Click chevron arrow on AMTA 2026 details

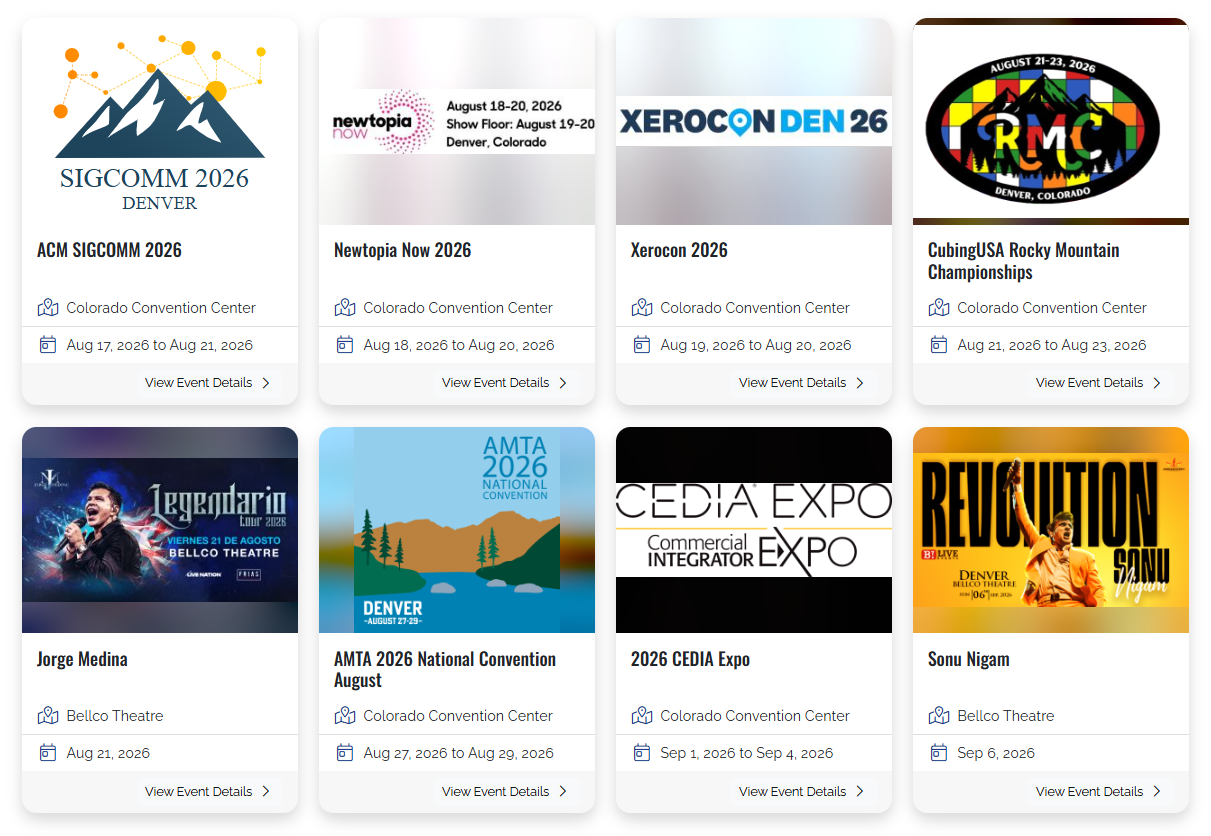[x=563, y=791]
